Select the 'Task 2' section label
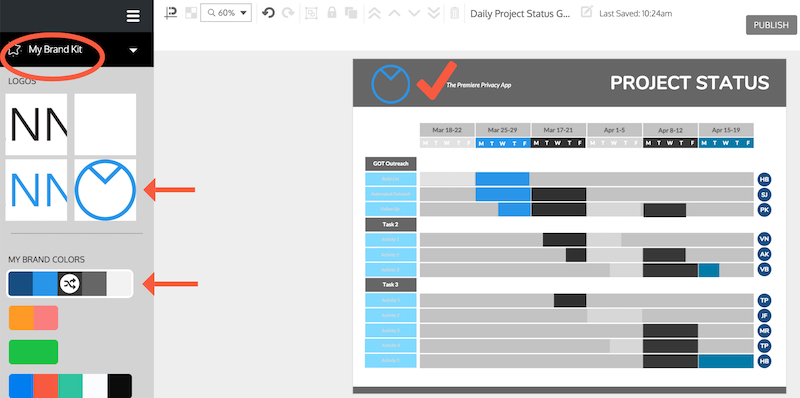 click(391, 225)
